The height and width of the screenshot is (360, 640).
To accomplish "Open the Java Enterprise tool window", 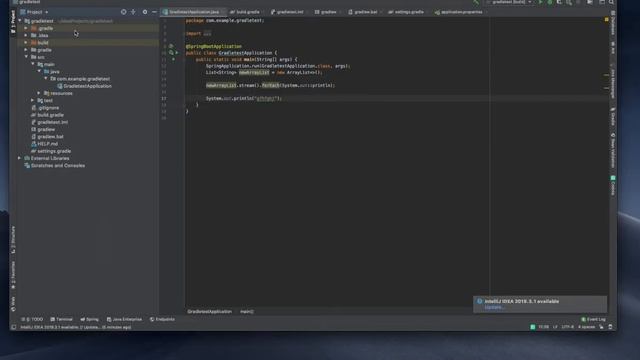I will click(124, 319).
